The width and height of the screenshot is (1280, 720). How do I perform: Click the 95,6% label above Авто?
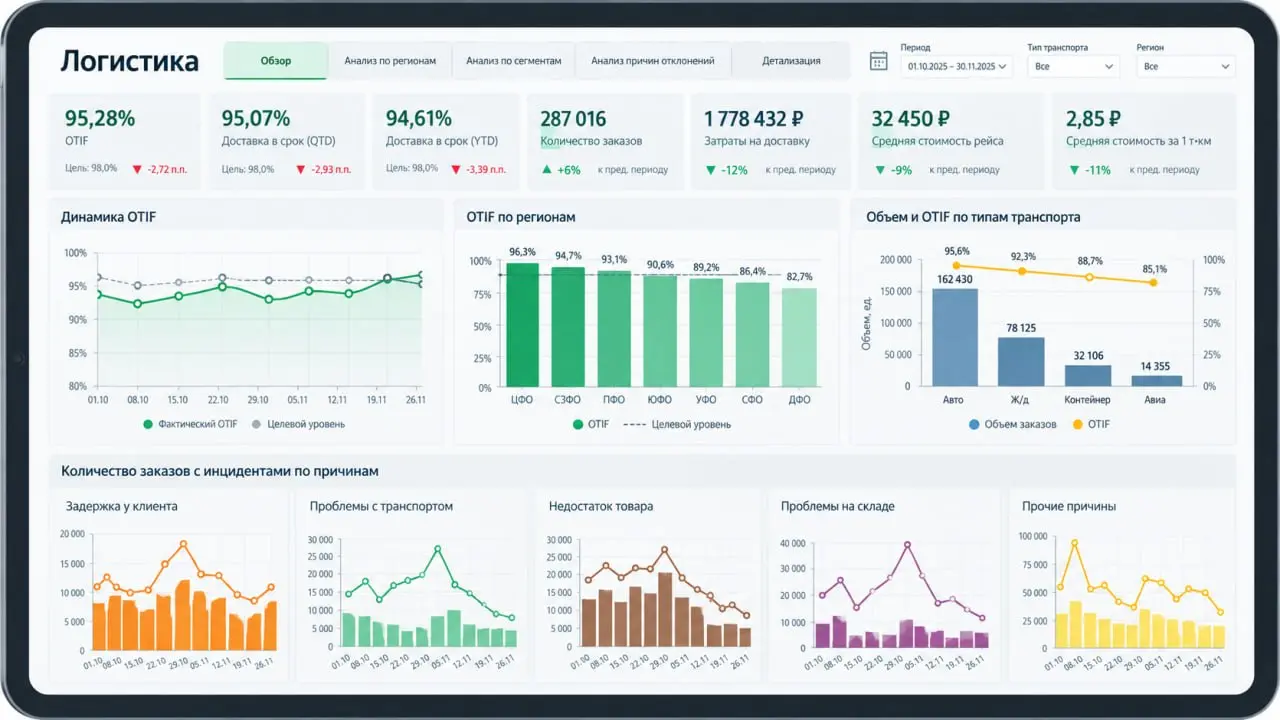(x=957, y=251)
